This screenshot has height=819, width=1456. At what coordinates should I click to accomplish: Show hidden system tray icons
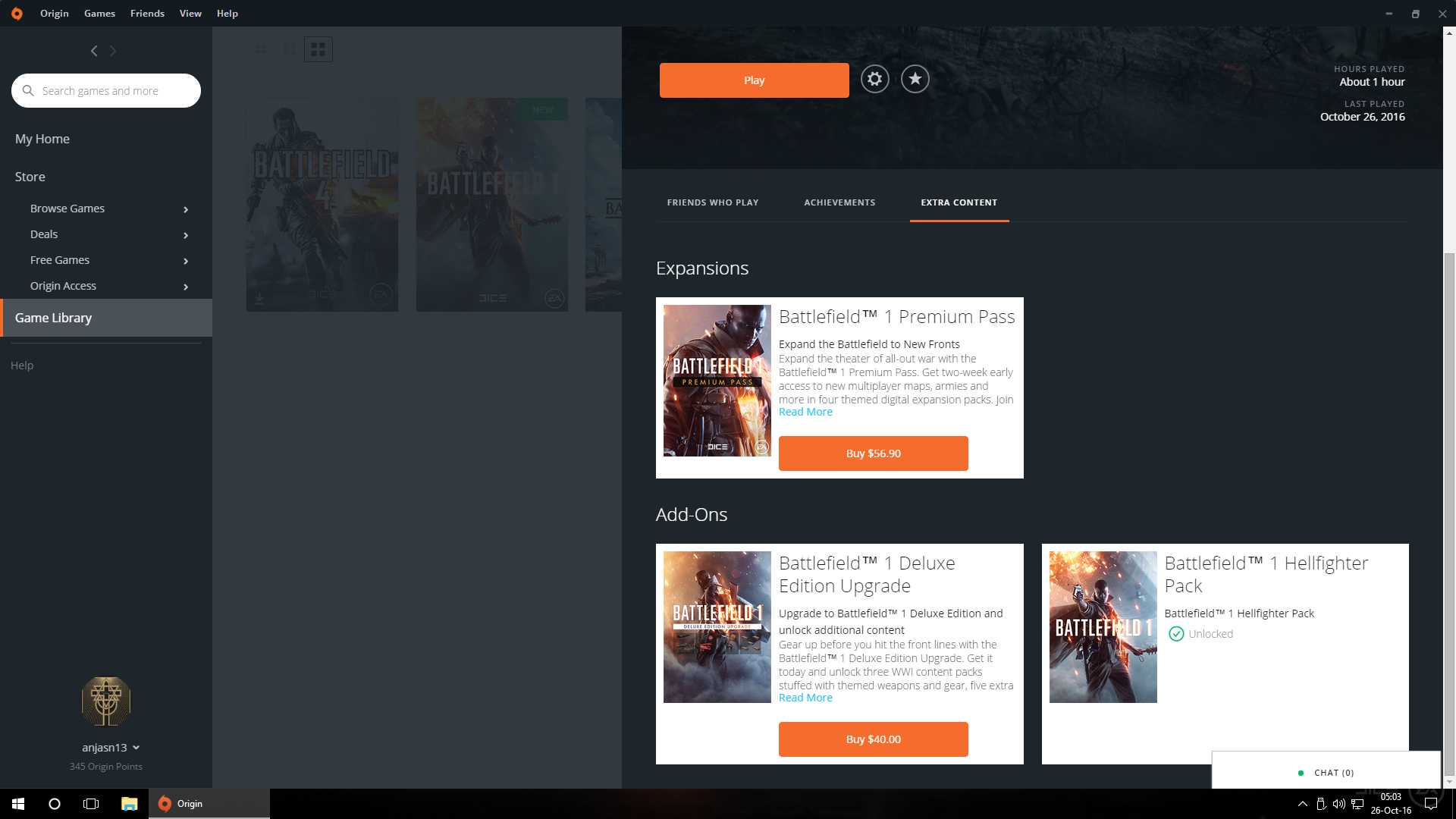point(1303,804)
